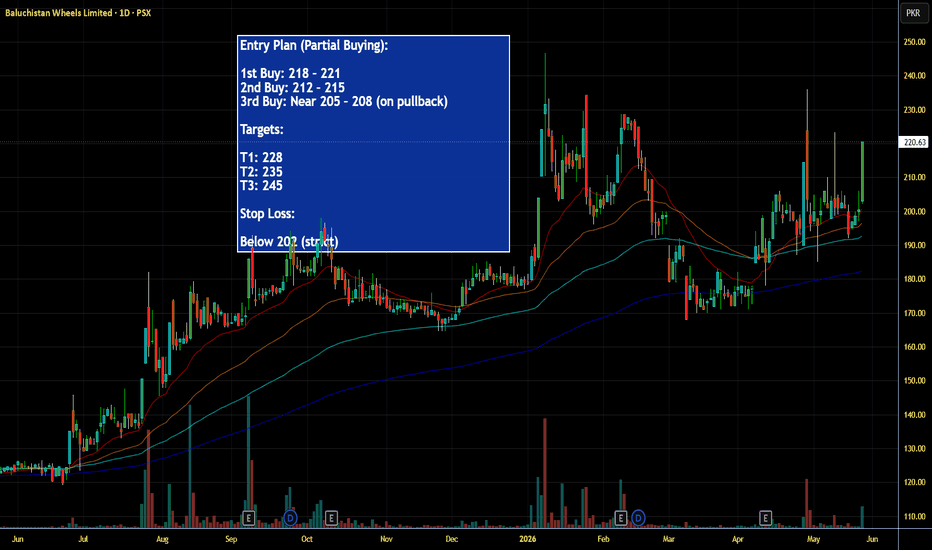Select the earnings E marker in February
Screen dimensions: 932x550
621,518
